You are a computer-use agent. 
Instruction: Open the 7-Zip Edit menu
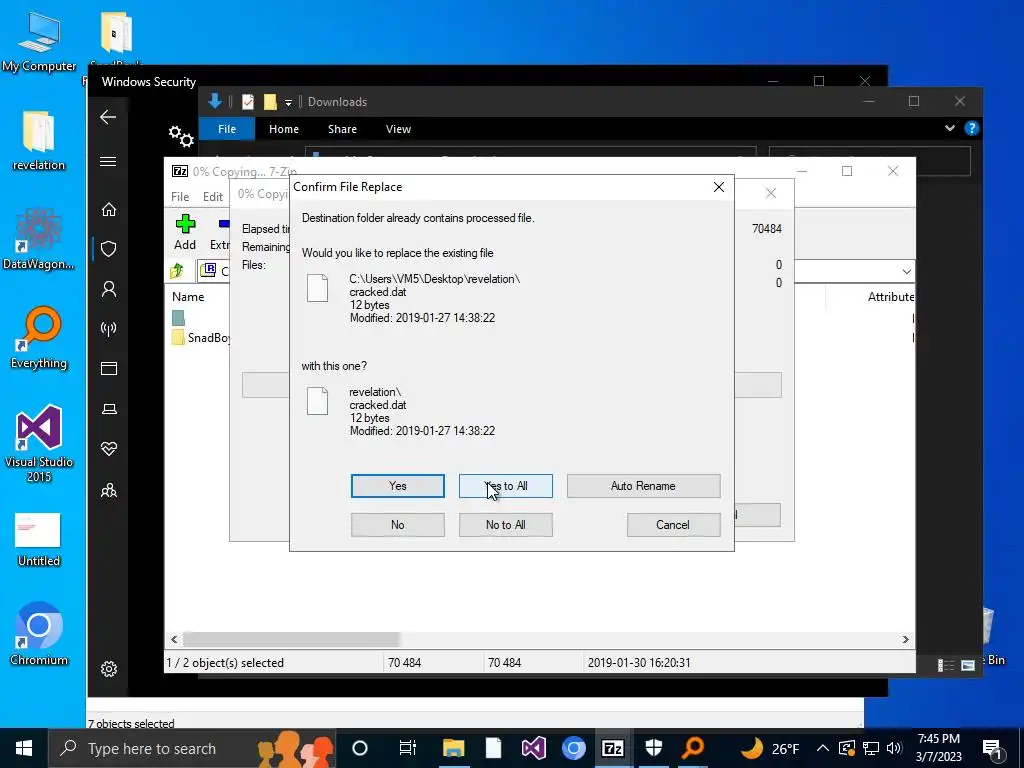[x=212, y=197]
